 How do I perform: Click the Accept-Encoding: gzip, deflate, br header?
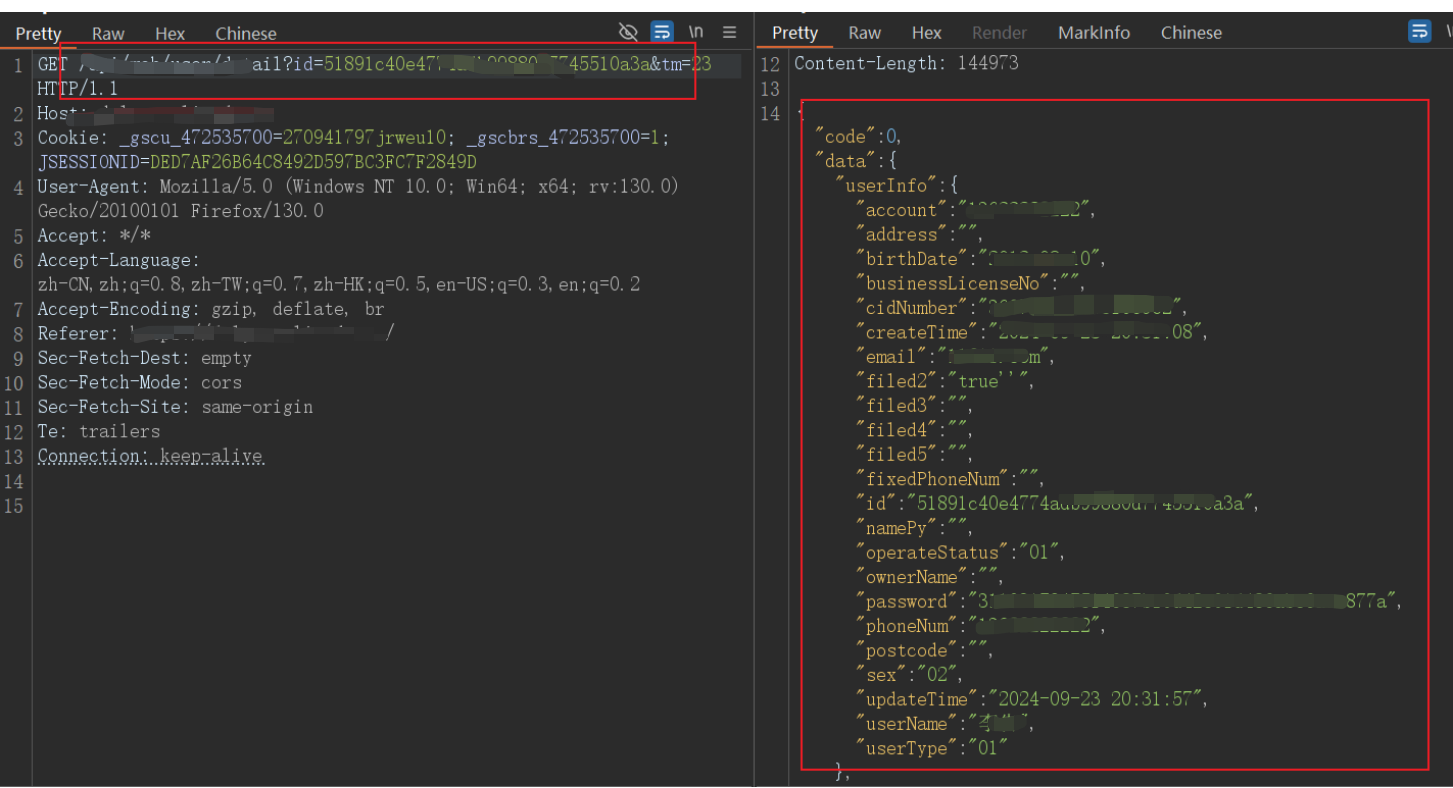coord(210,309)
